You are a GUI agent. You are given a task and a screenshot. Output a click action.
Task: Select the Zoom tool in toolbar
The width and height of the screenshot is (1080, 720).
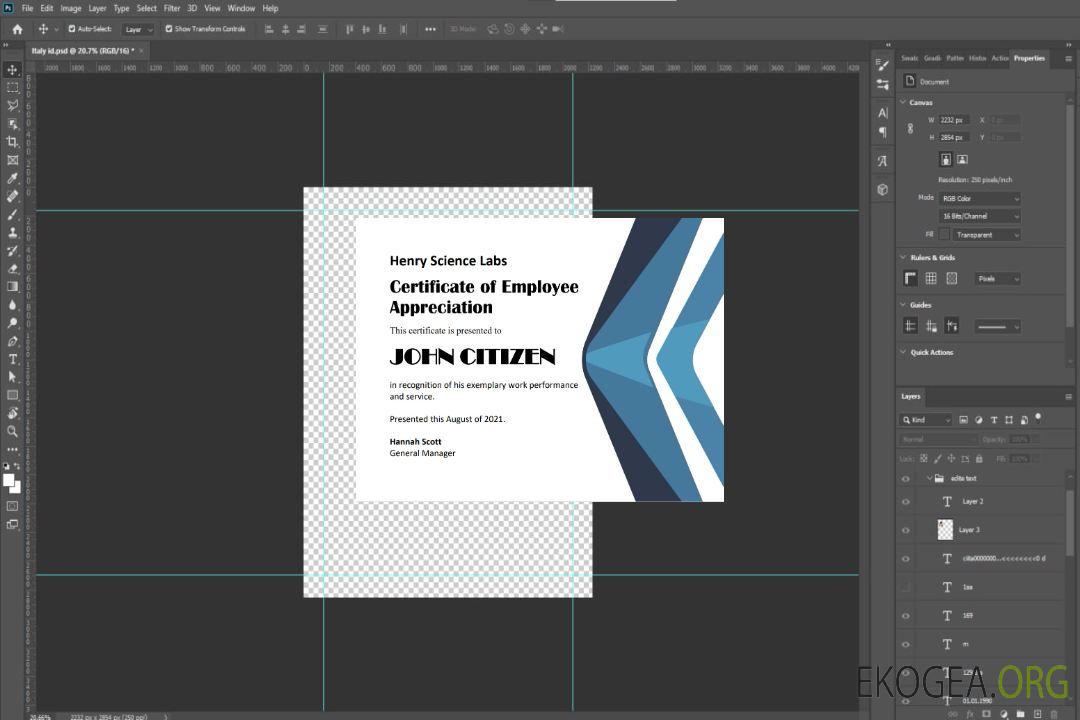point(12,431)
